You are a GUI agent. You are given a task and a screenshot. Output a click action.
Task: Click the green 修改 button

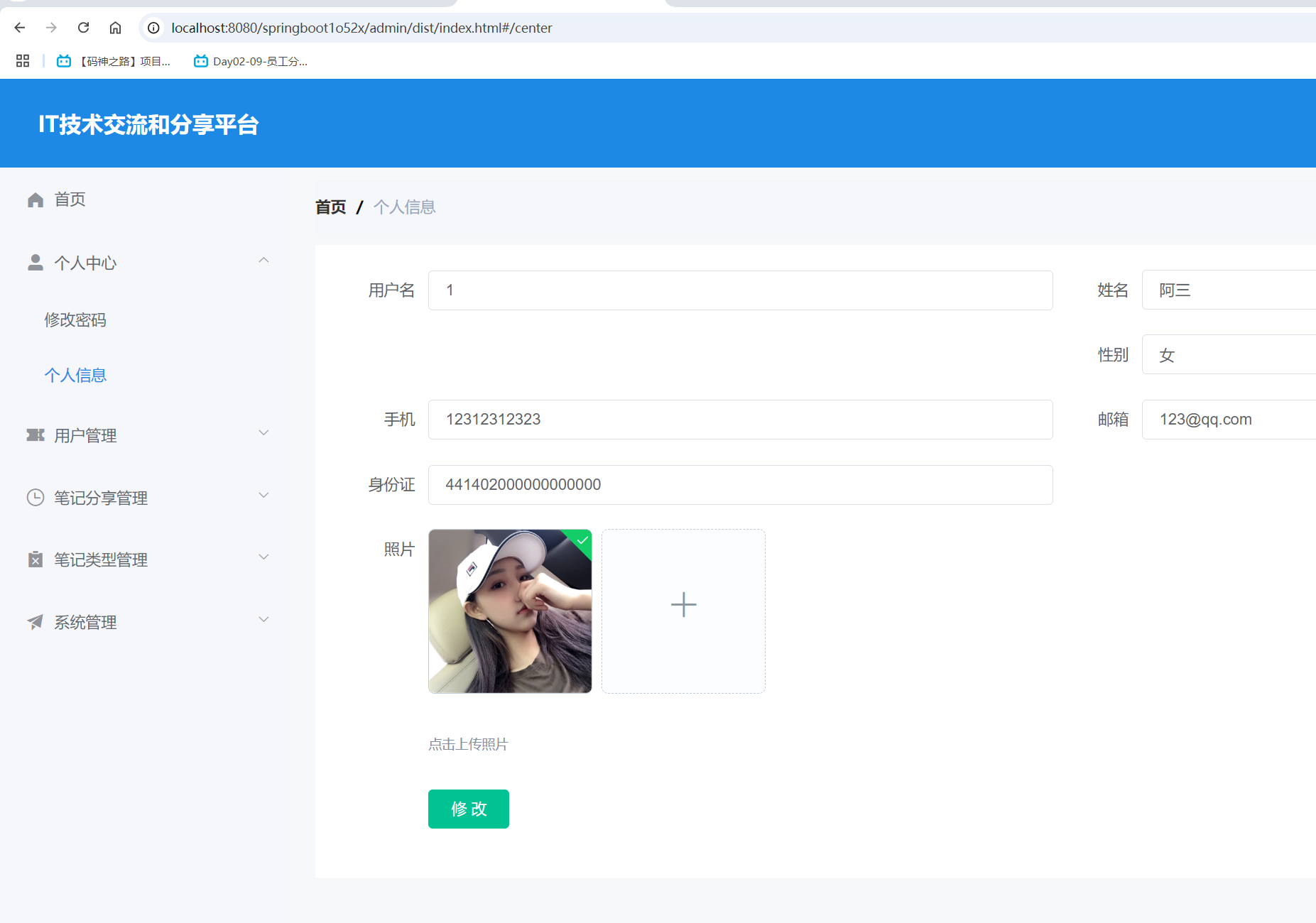[x=468, y=809]
